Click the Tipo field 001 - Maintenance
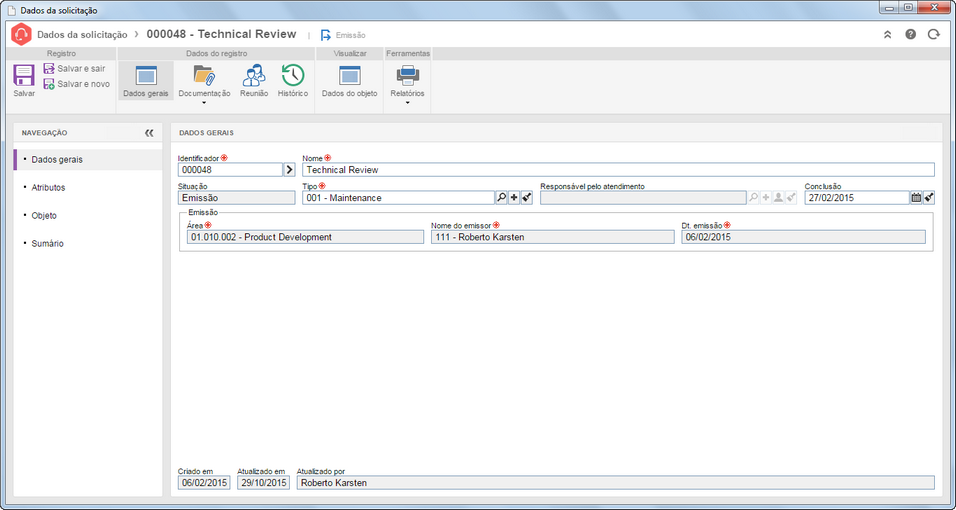Screen dimensions: 956x510 tap(398, 198)
